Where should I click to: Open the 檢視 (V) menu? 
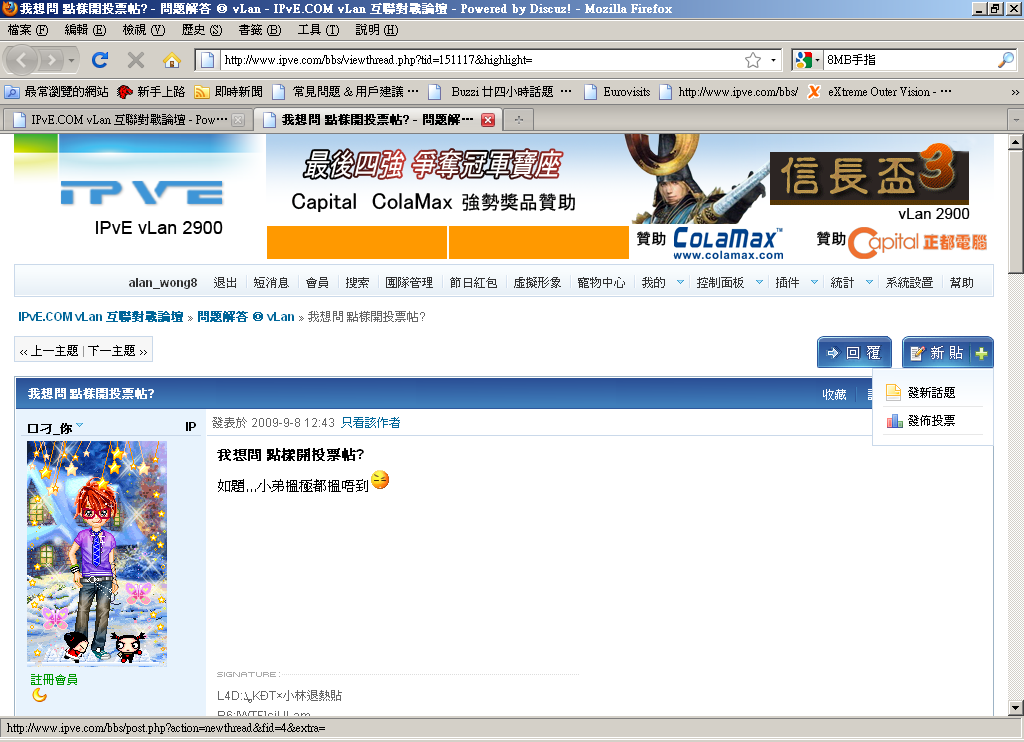[144, 30]
